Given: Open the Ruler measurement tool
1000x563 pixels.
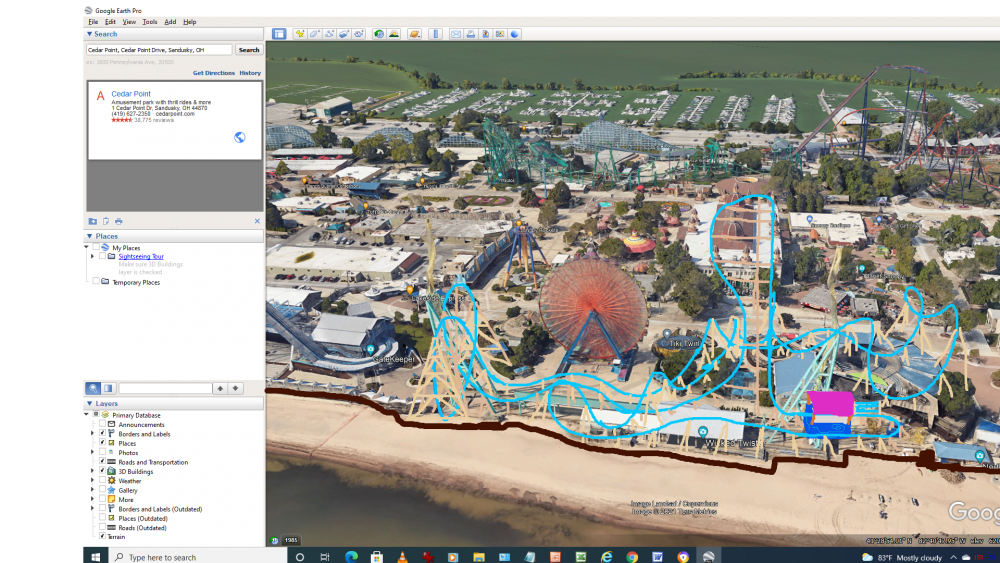Looking at the screenshot, I should [x=436, y=34].
